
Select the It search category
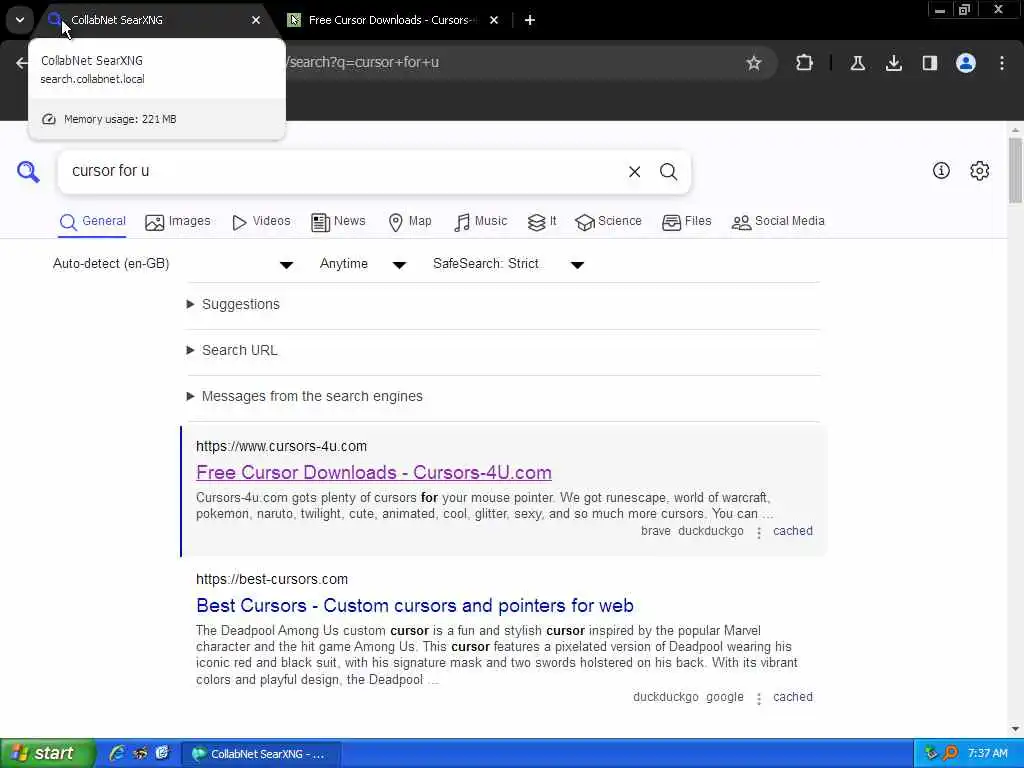point(542,221)
